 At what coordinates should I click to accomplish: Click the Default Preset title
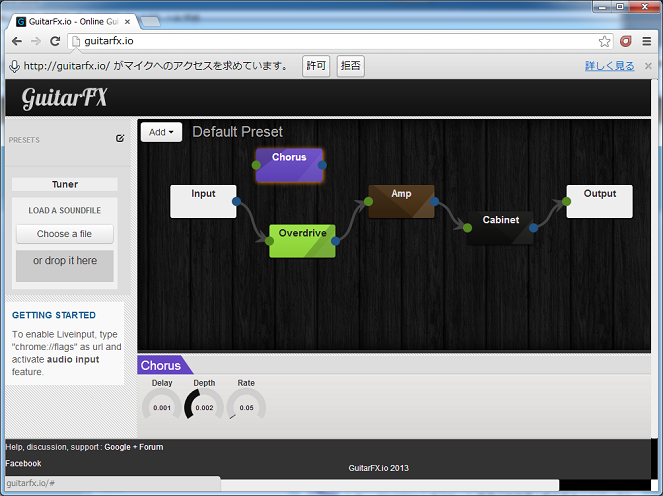237,132
